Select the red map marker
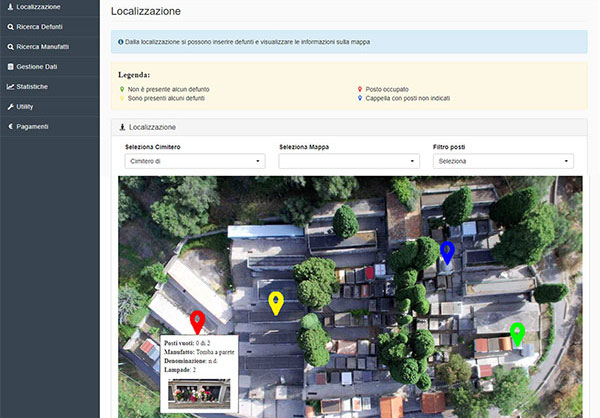Screen dimensions: 600x418 click(x=197, y=322)
